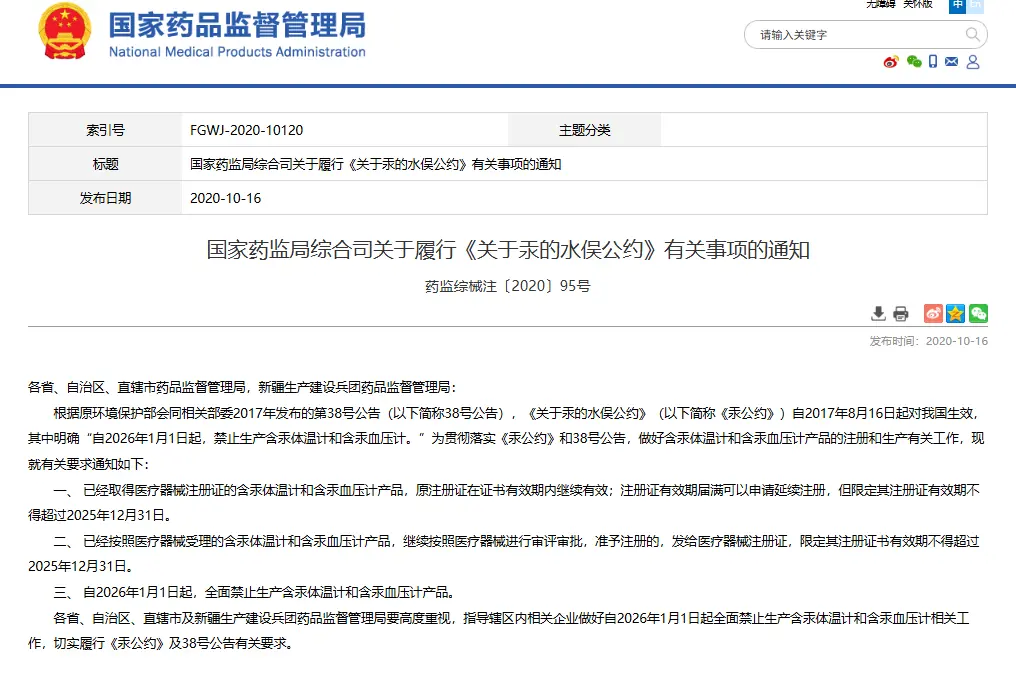The height and width of the screenshot is (677, 1016).
Task: Print the notice via the printer icon
Action: click(x=901, y=313)
